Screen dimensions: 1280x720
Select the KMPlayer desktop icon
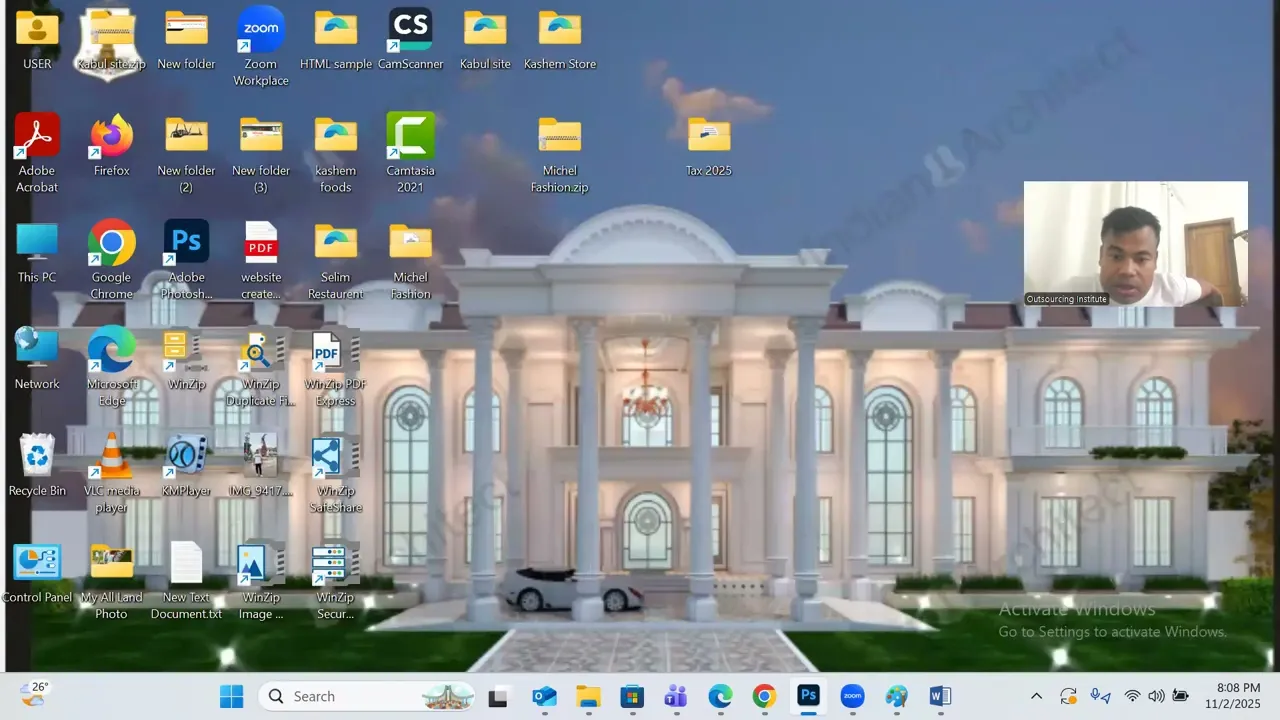pyautogui.click(x=186, y=465)
